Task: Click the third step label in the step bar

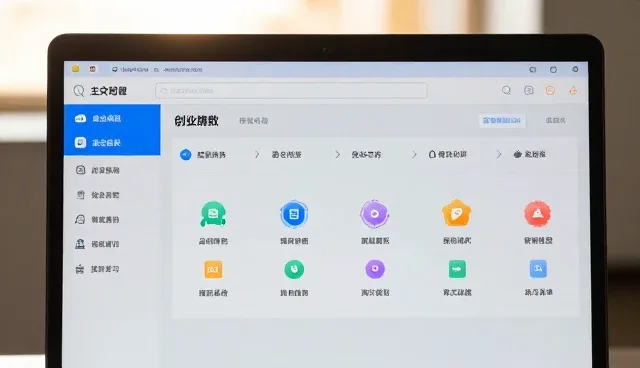Action: [366, 155]
